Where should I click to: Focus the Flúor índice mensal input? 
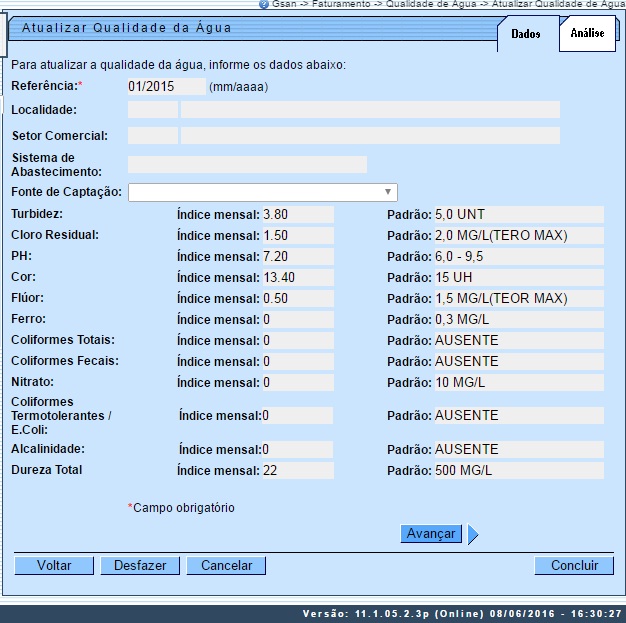pyautogui.click(x=297, y=298)
